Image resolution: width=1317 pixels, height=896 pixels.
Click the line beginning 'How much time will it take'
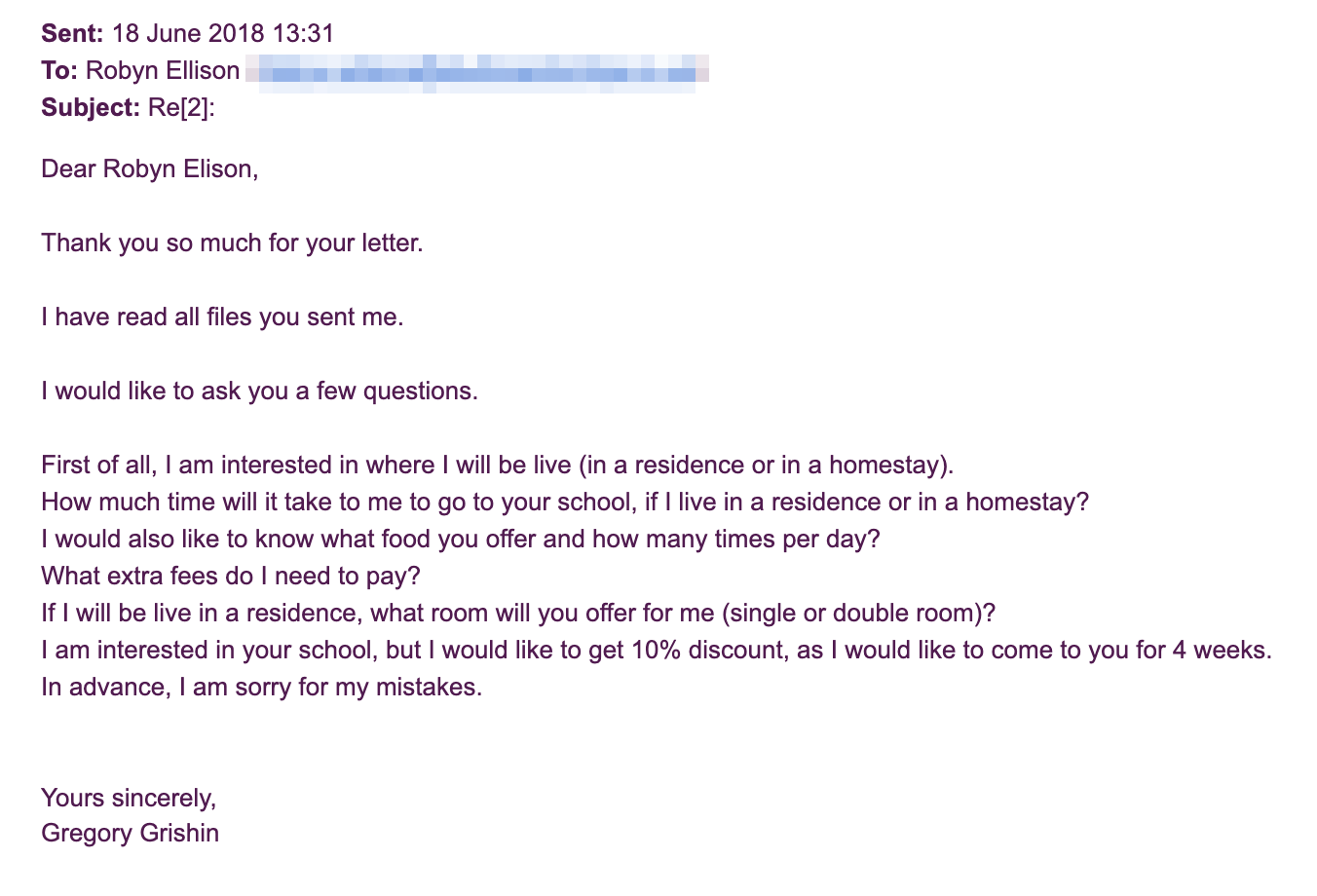(565, 502)
